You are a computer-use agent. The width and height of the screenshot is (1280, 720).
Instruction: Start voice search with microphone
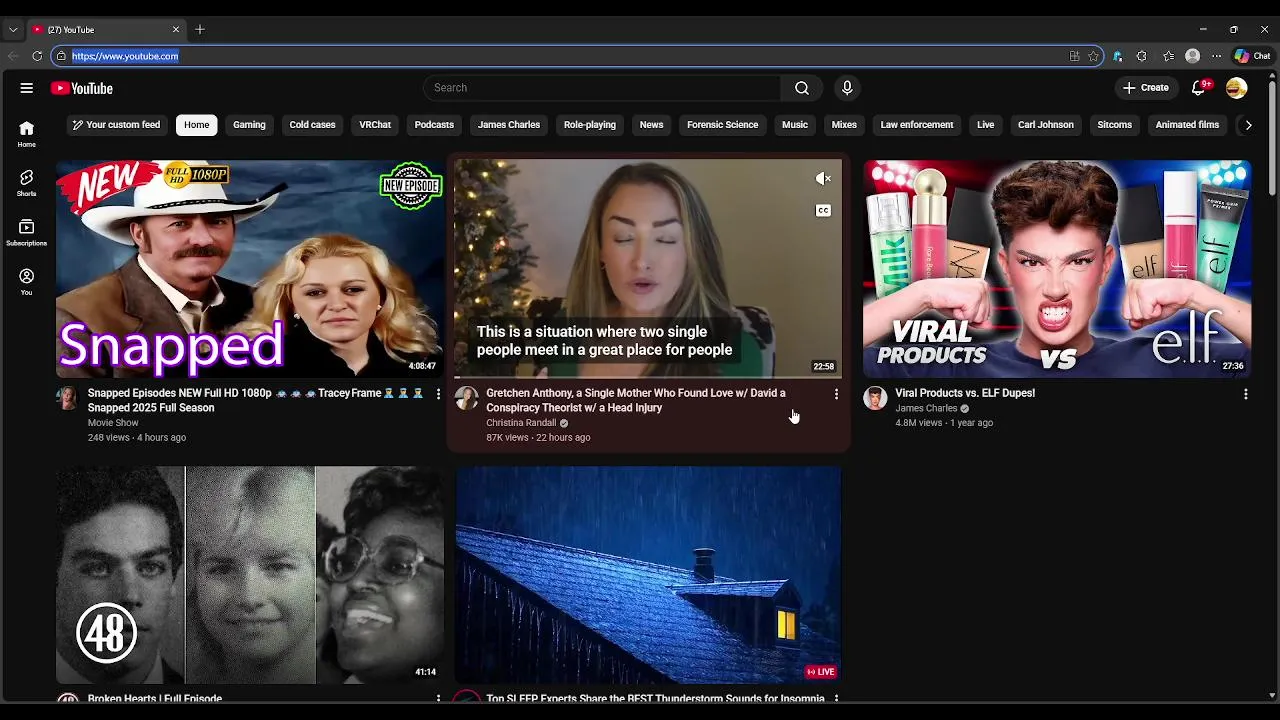pyautogui.click(x=847, y=88)
